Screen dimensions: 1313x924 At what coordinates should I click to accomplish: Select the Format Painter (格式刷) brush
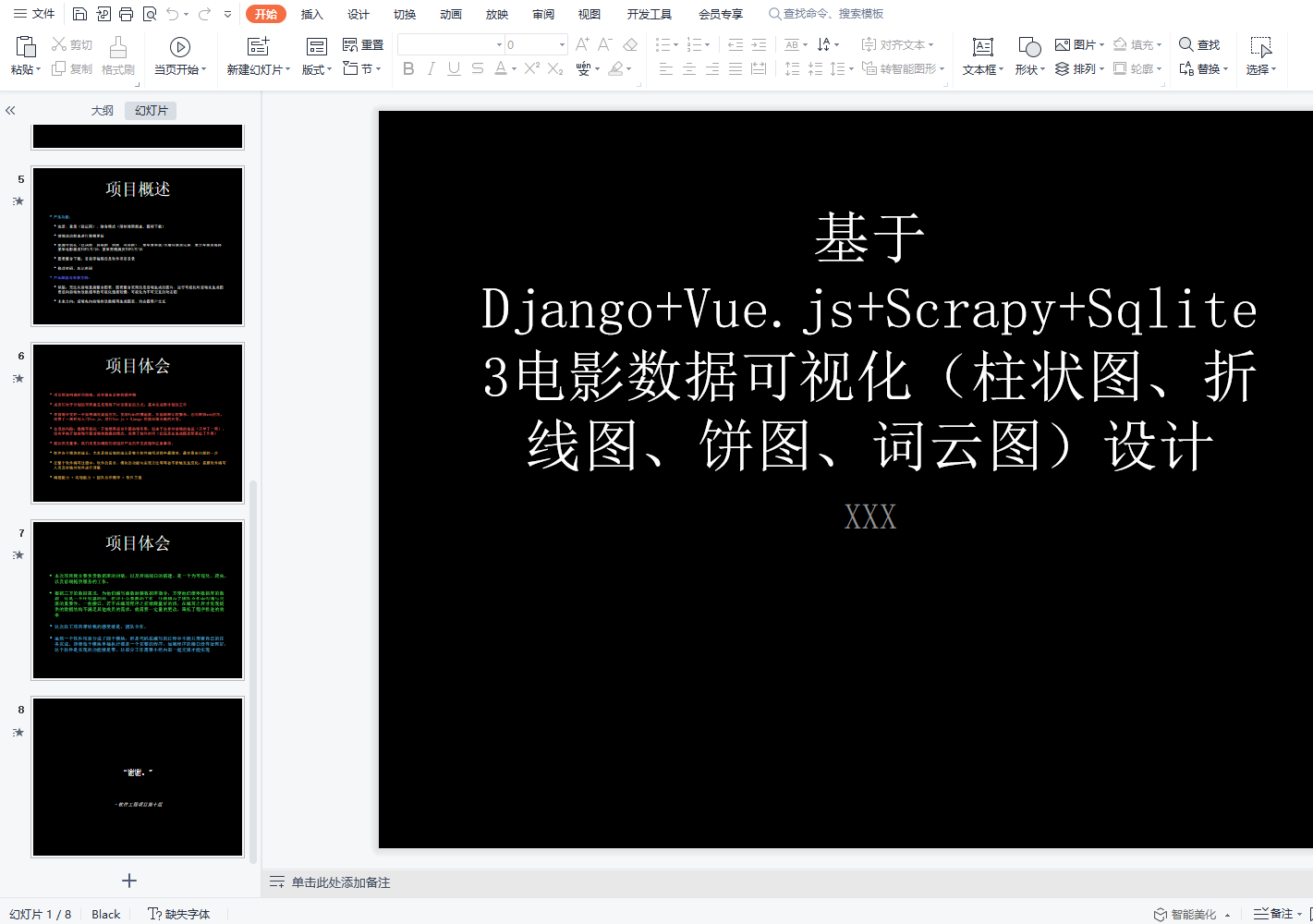118,55
